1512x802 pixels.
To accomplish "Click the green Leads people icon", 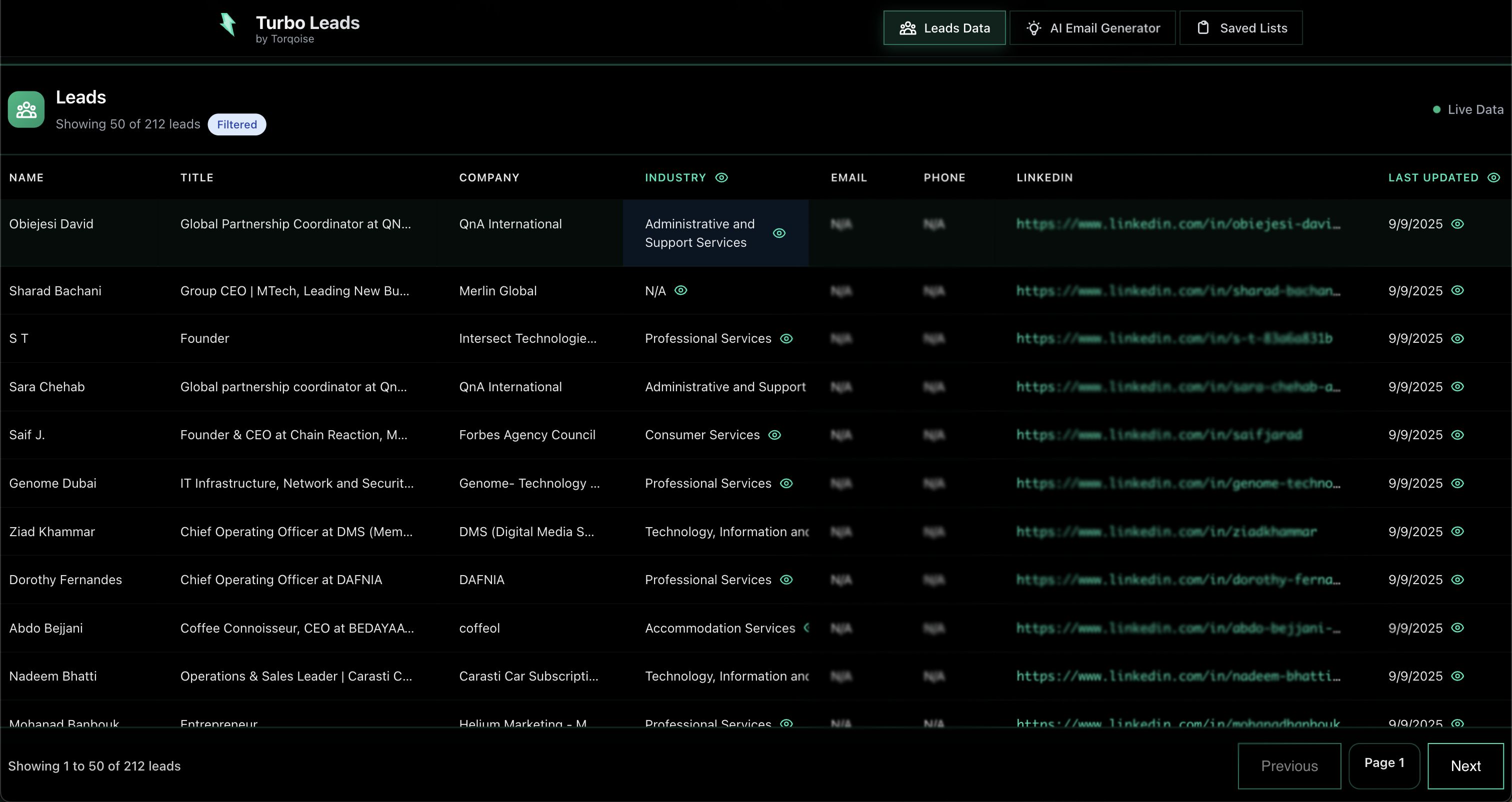I will click(26, 109).
